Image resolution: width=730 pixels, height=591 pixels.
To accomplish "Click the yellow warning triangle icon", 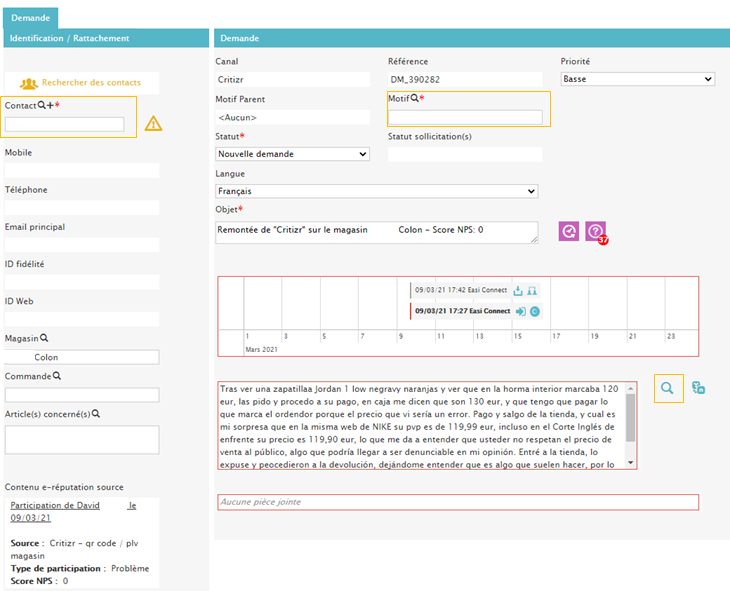I will (x=153, y=124).
